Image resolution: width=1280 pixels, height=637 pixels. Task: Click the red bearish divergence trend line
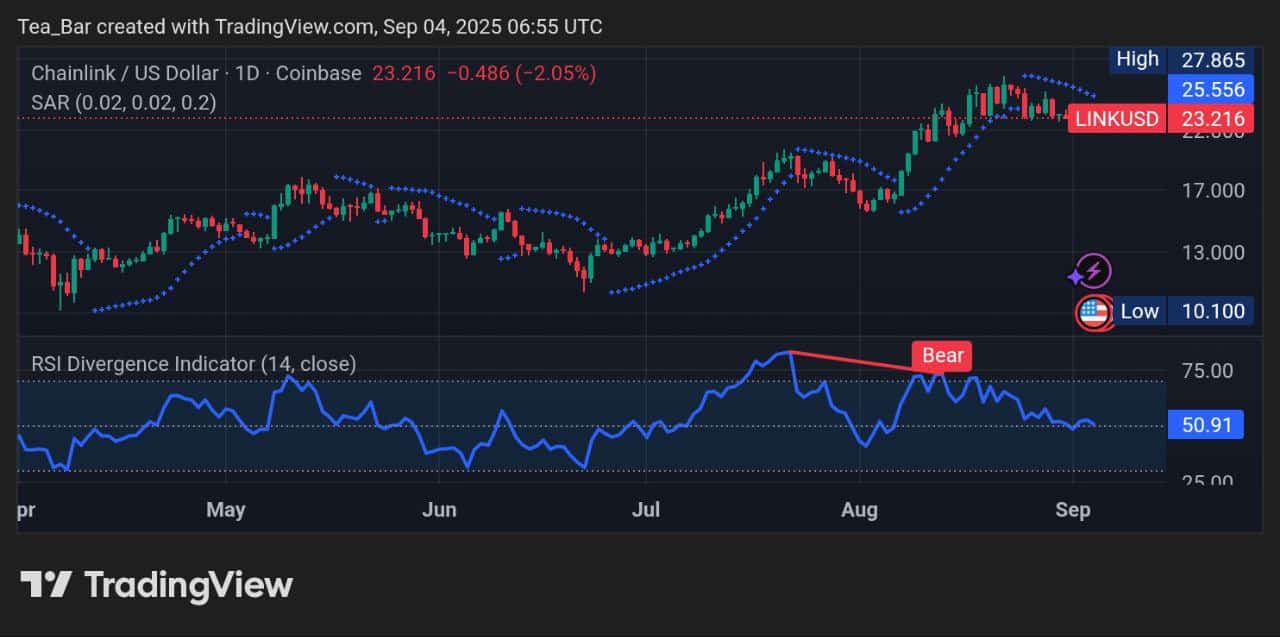tap(865, 361)
